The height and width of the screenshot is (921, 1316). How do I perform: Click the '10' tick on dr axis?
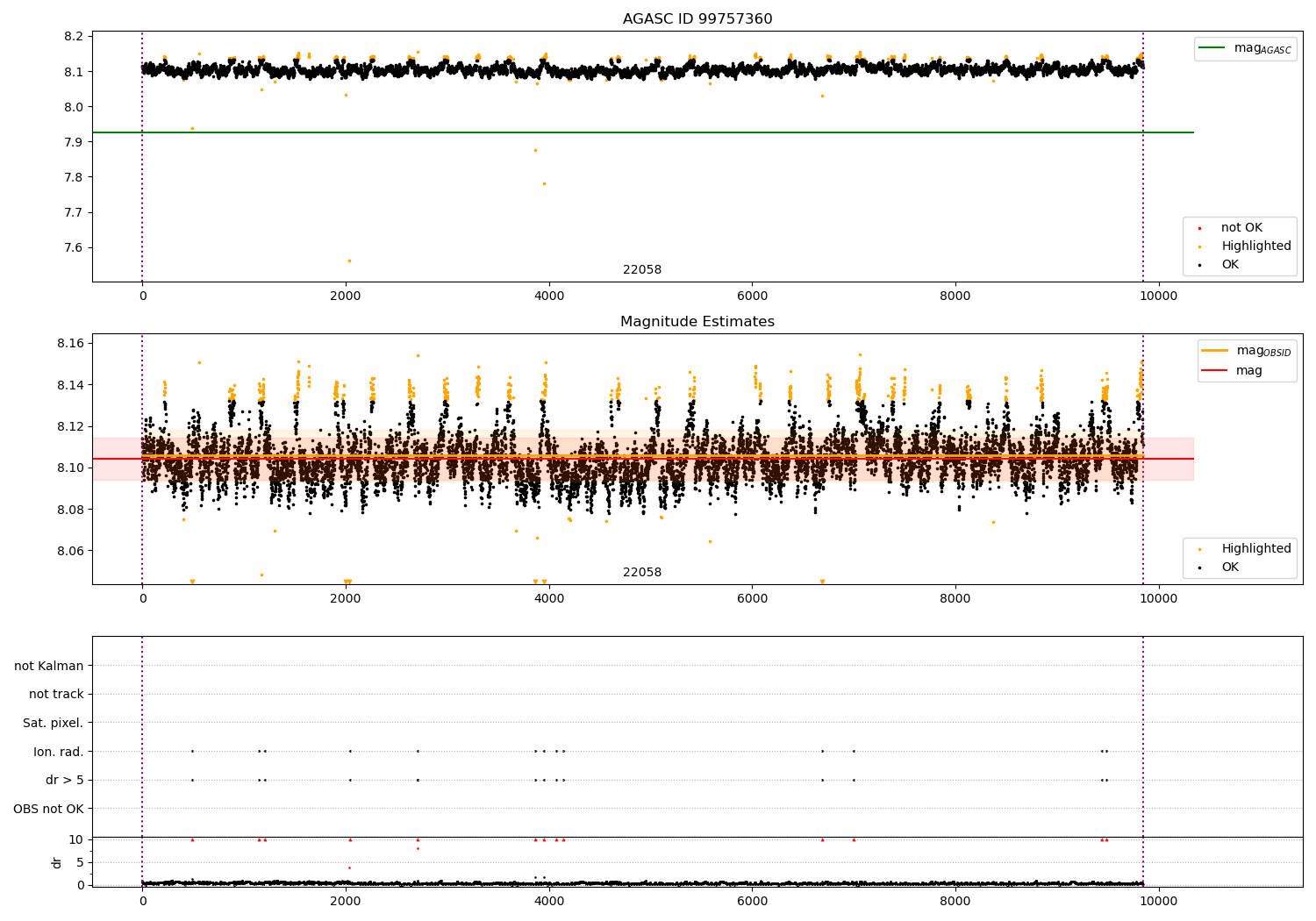pos(76,839)
